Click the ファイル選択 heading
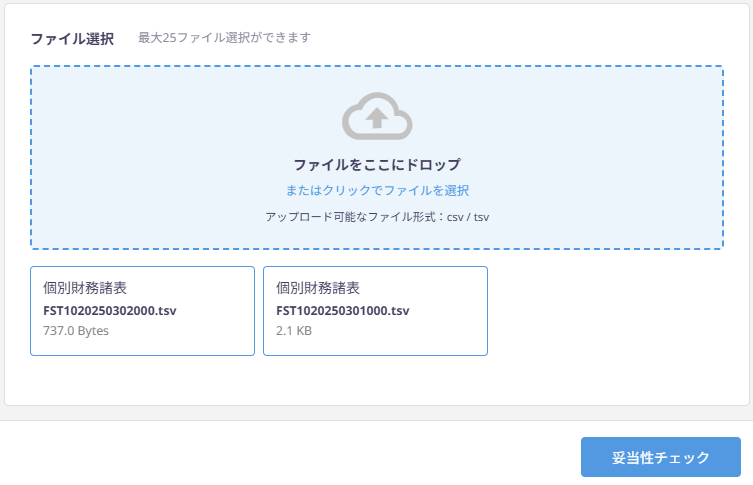 73,38
